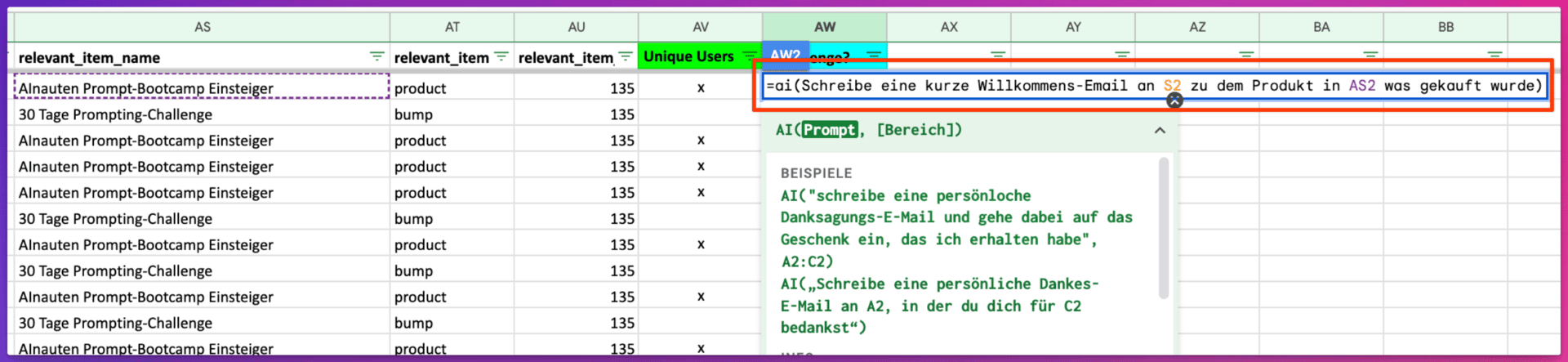Select column AS header

[x=203, y=27]
